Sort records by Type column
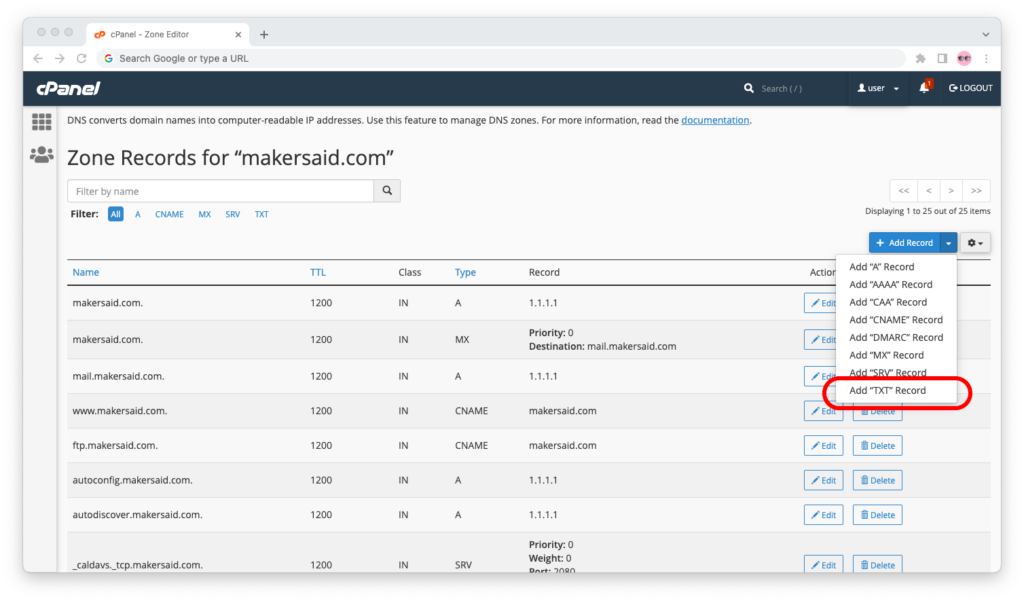The width and height of the screenshot is (1024, 601). click(465, 272)
